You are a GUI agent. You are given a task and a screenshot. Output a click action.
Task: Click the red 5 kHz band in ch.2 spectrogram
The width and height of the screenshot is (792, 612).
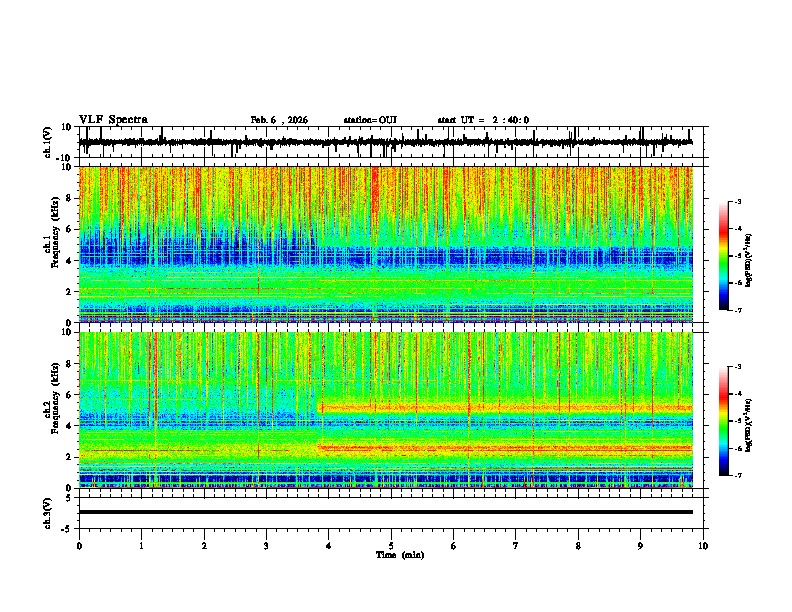505,407
